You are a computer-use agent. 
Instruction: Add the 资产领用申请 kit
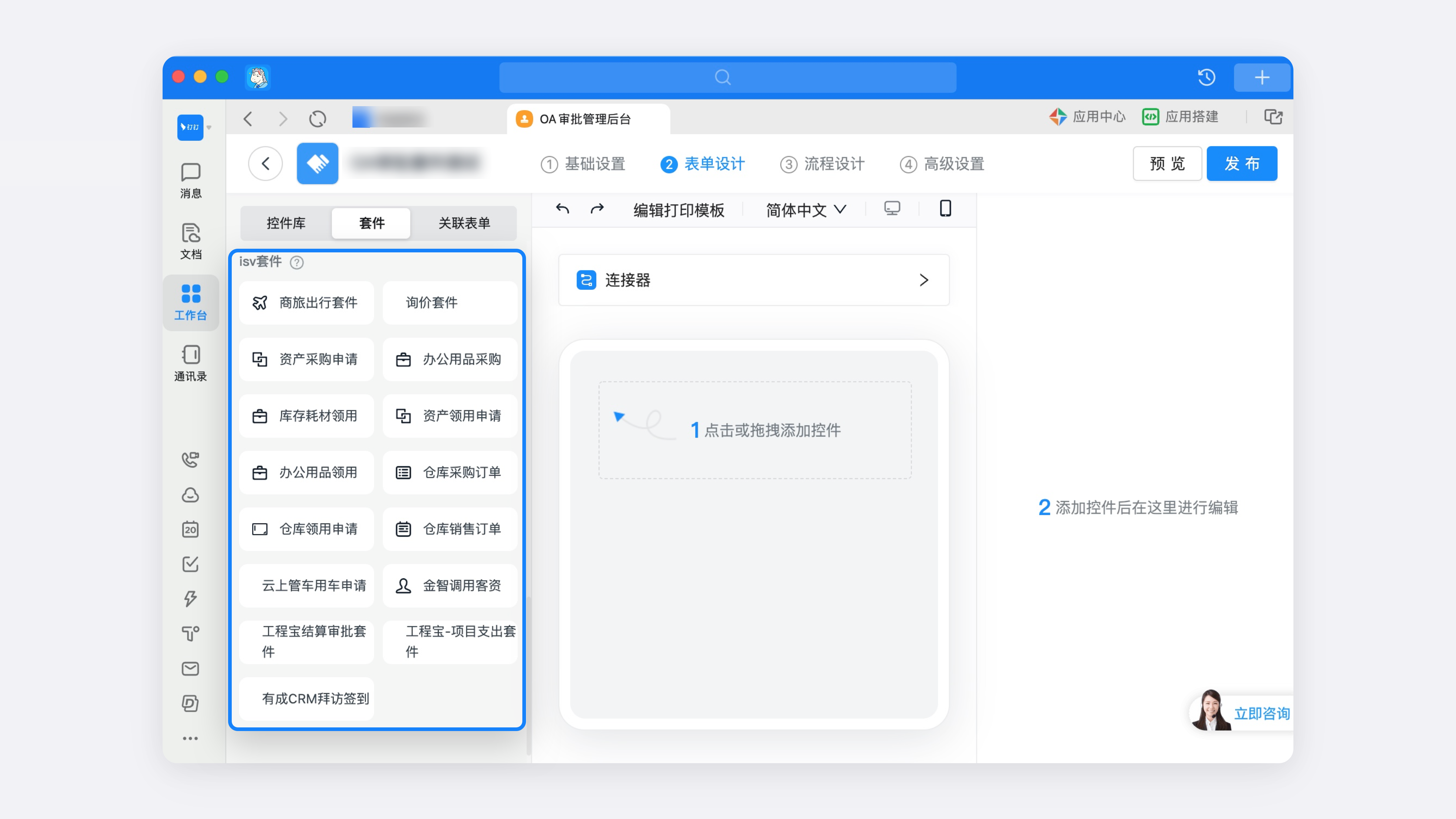point(450,416)
